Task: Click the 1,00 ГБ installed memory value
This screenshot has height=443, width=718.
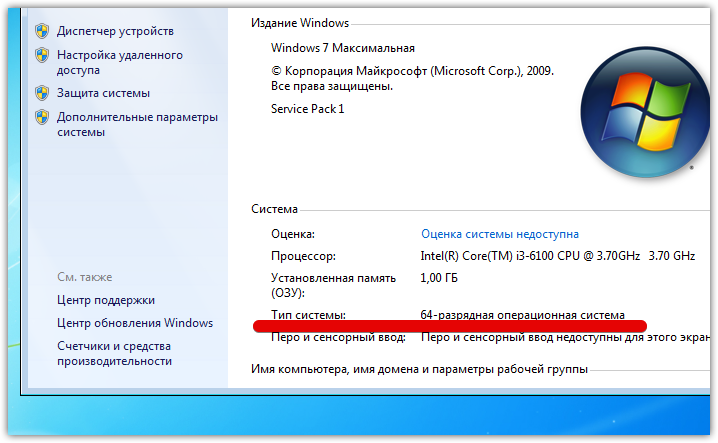Action: click(439, 278)
